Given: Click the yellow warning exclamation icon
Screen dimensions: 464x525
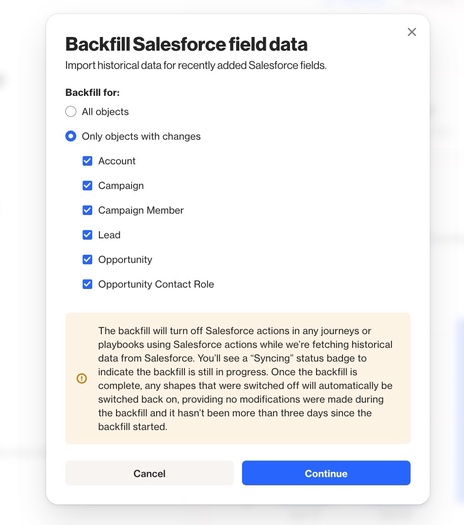Looking at the screenshot, I should (x=82, y=378).
